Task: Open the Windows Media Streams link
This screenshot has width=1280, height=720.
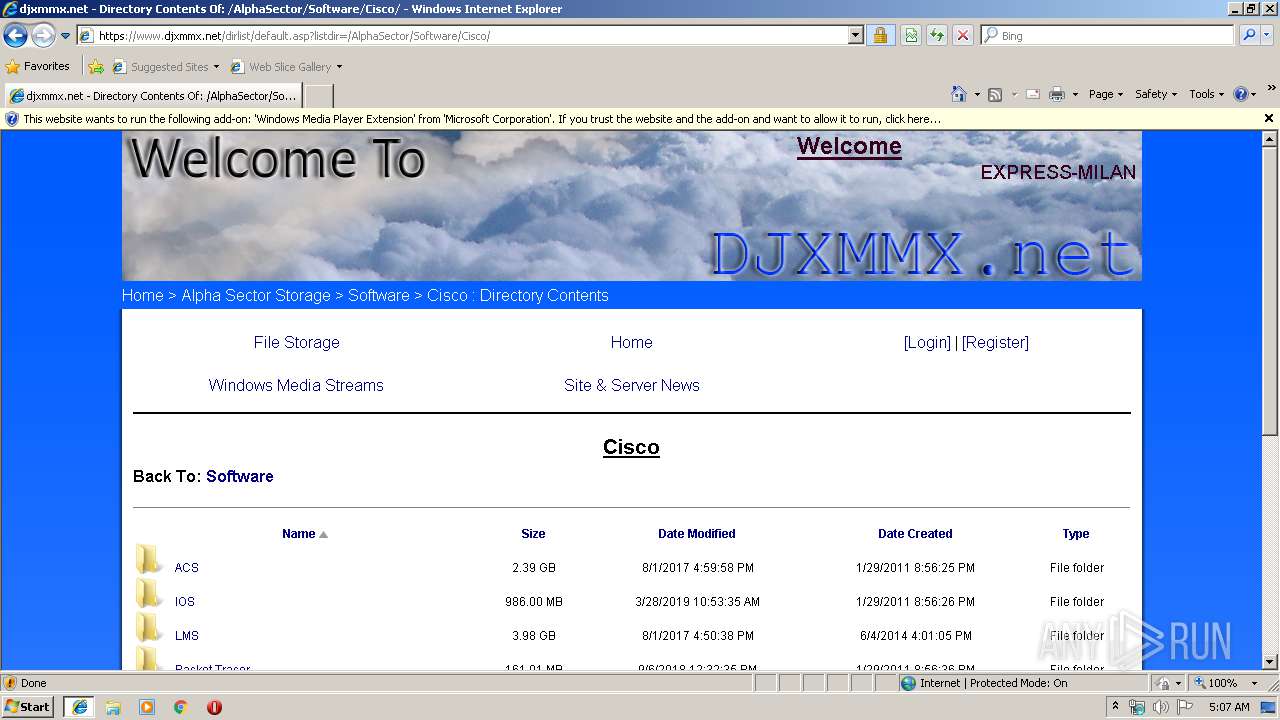Action: pyautogui.click(x=296, y=385)
